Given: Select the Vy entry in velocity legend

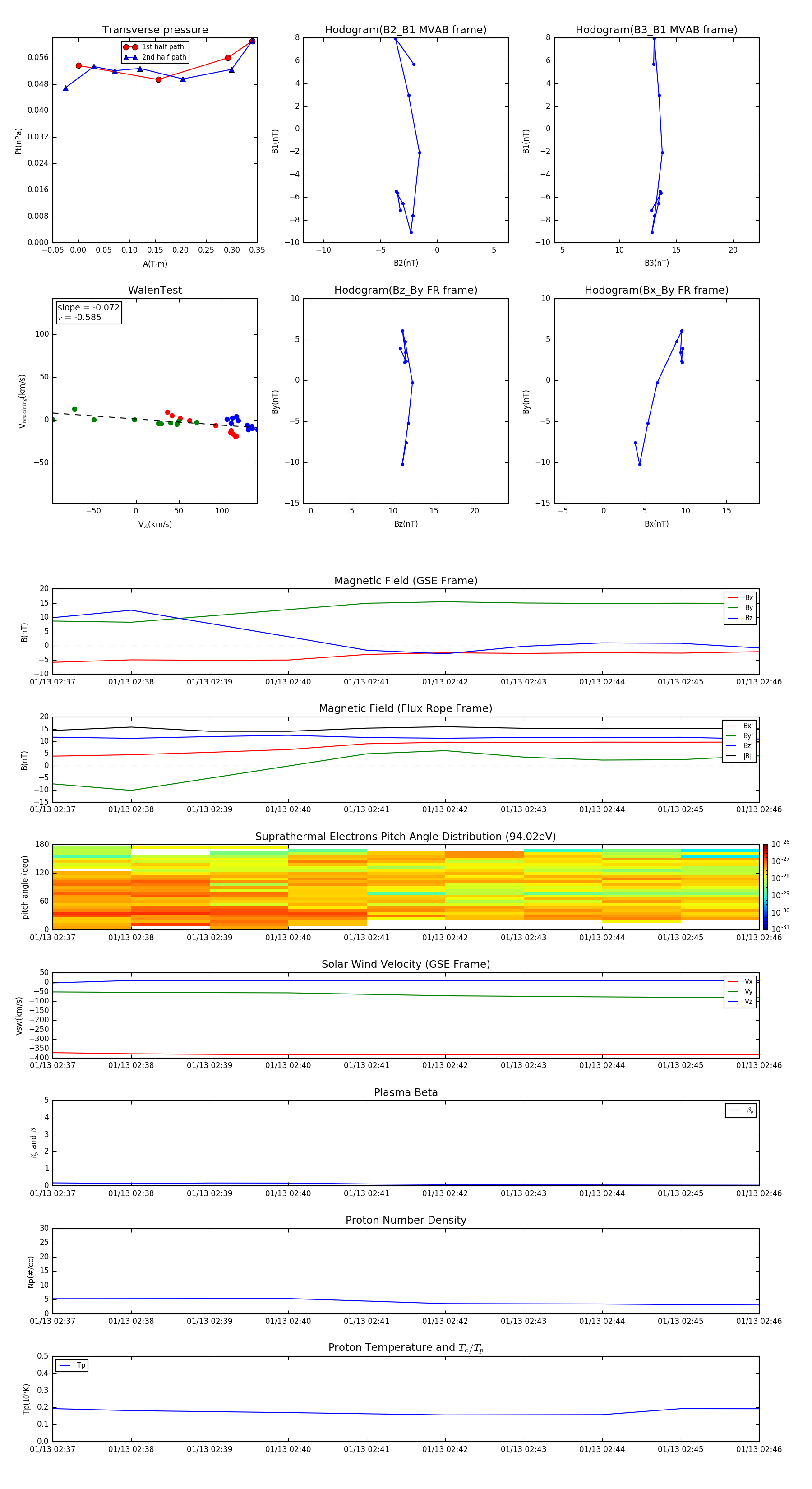Looking at the screenshot, I should [740, 991].
